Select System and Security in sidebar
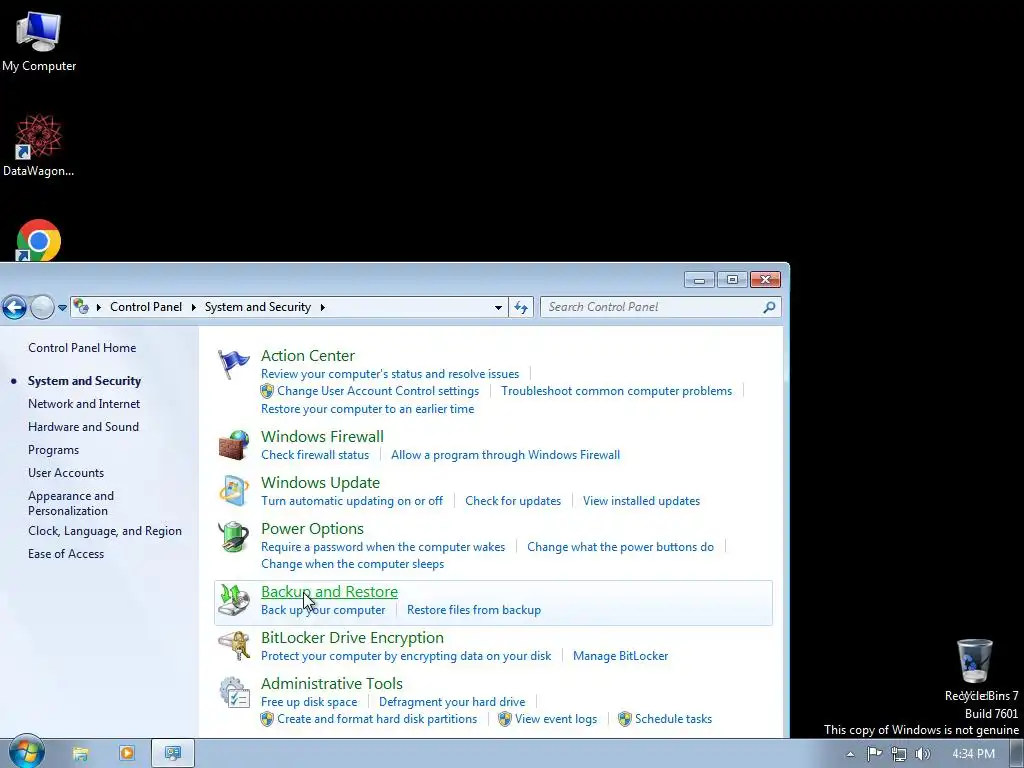1024x768 pixels. pos(84,381)
